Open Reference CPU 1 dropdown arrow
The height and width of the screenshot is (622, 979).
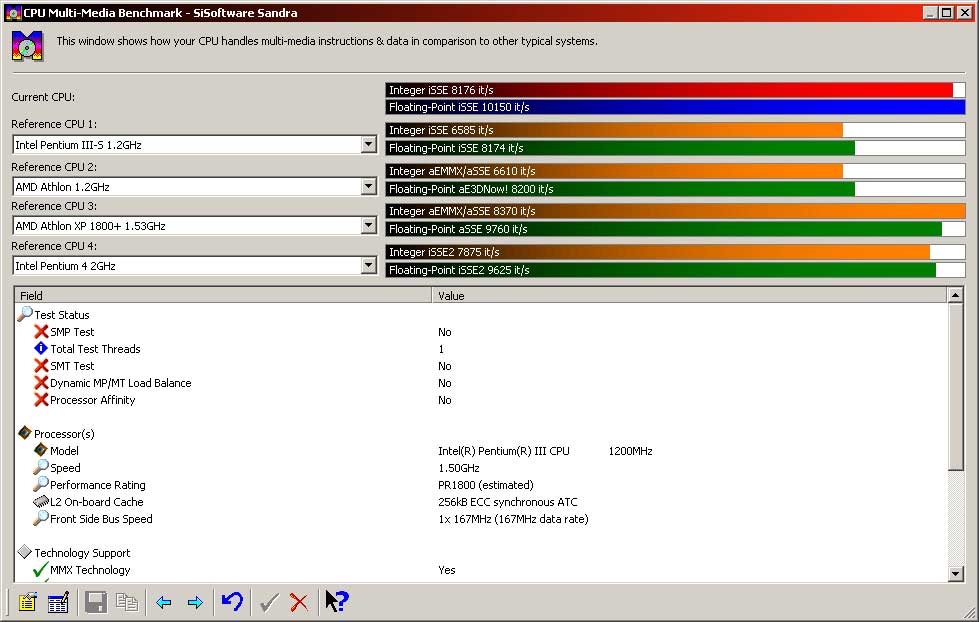(368, 145)
